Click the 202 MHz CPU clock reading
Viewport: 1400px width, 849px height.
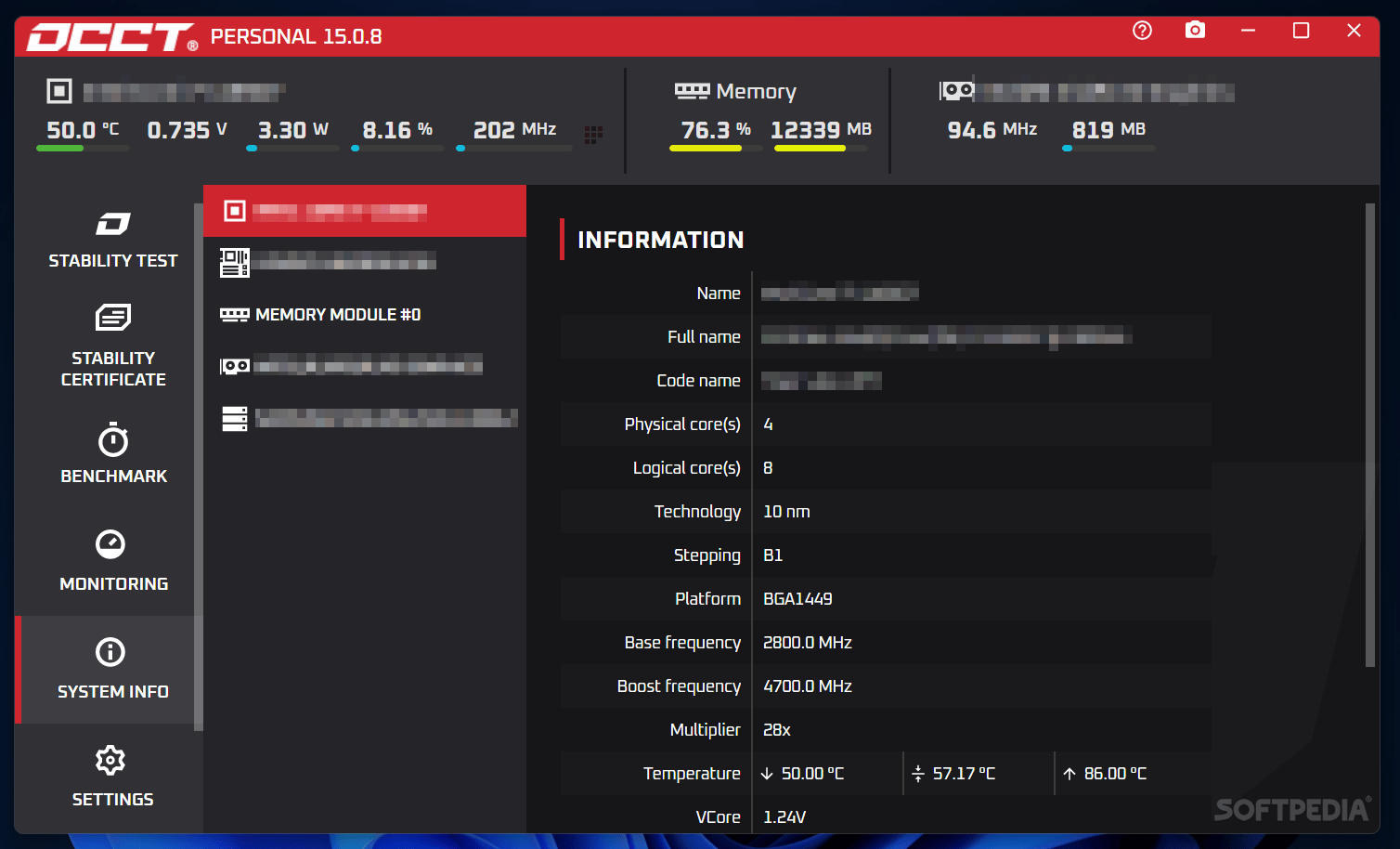514,130
